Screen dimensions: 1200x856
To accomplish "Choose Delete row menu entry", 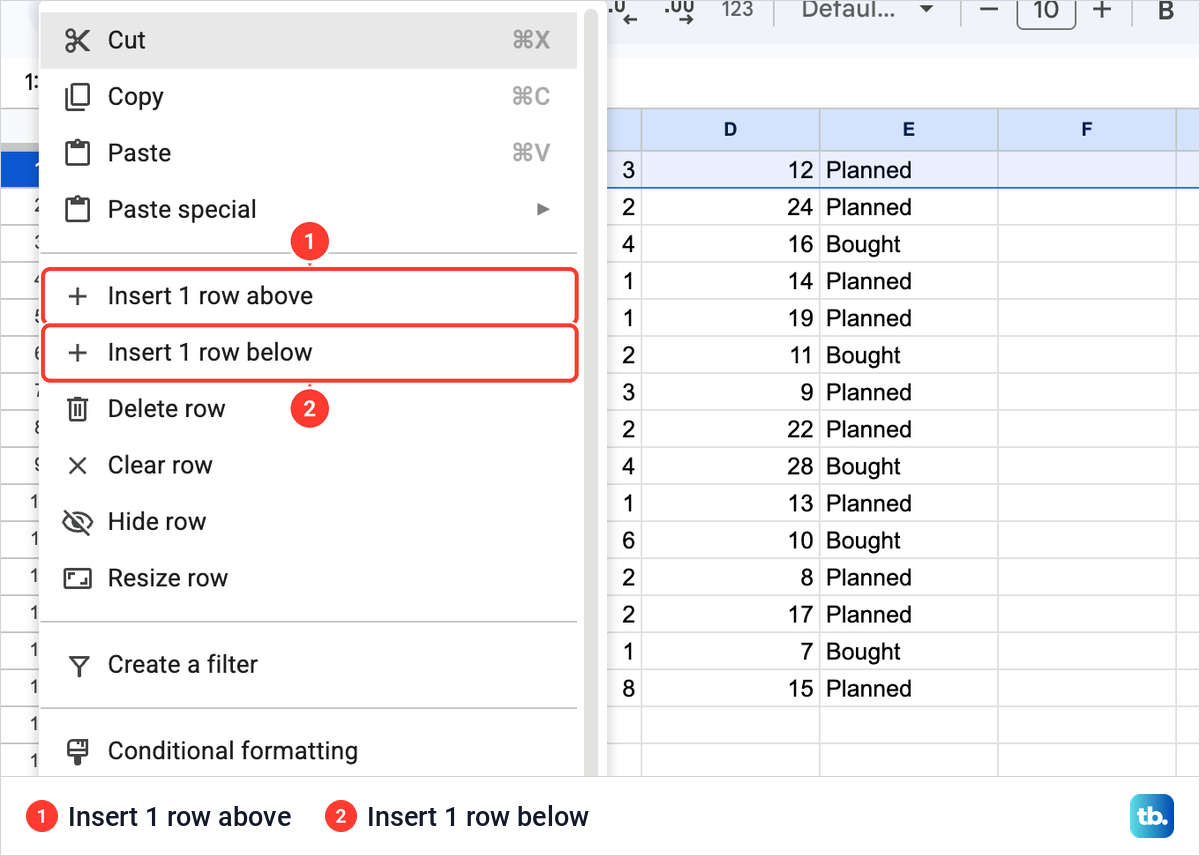I will [309, 409].
